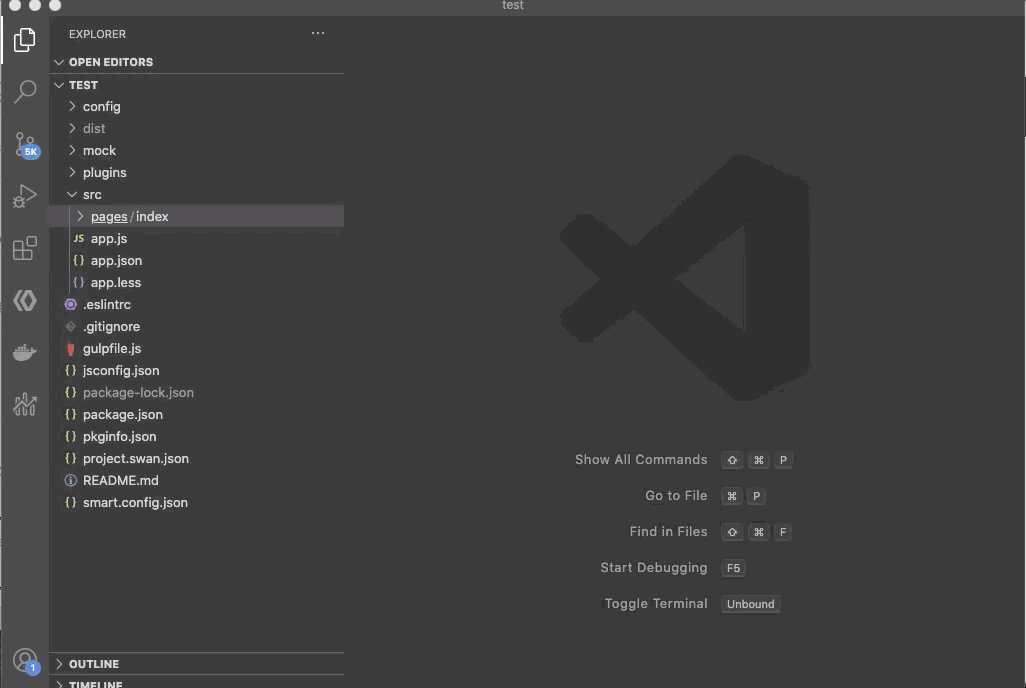The image size is (1026, 688).
Task: Expand the mock folder
Action: [x=73, y=151]
